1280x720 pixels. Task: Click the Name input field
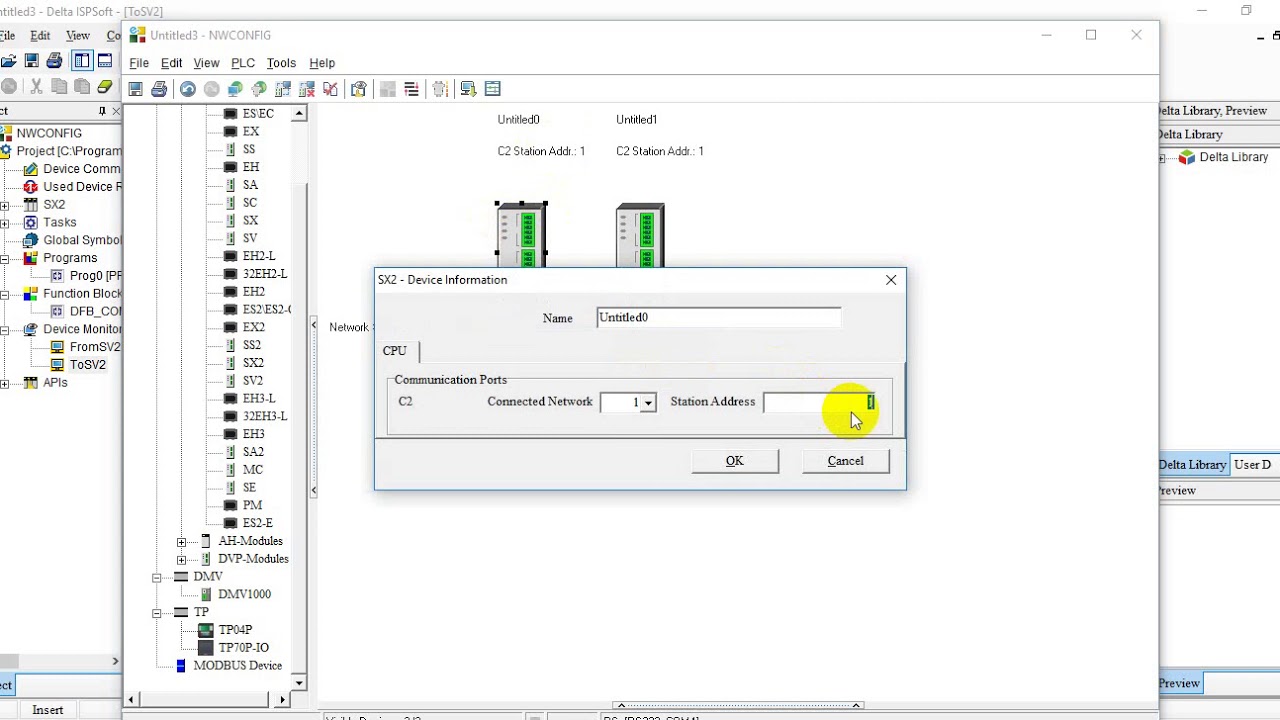[719, 318]
